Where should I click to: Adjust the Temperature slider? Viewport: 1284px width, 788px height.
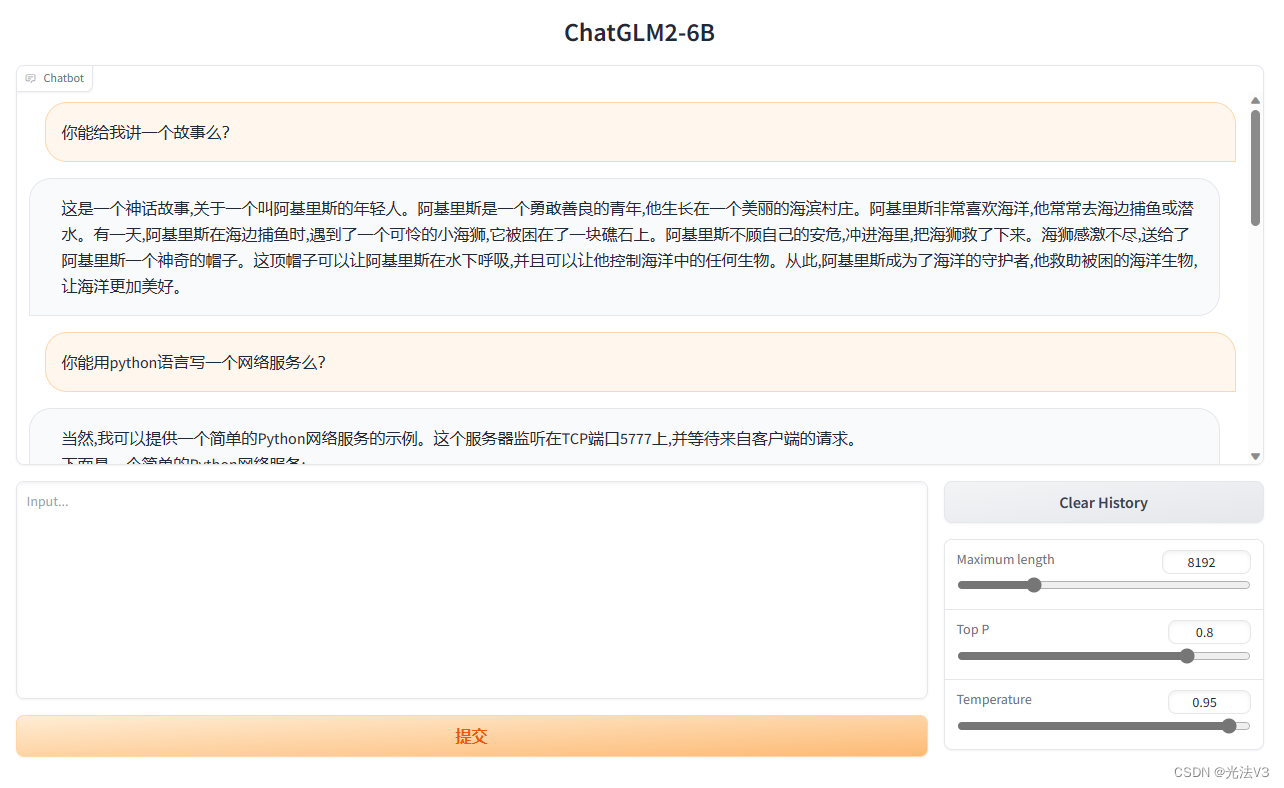click(1103, 726)
